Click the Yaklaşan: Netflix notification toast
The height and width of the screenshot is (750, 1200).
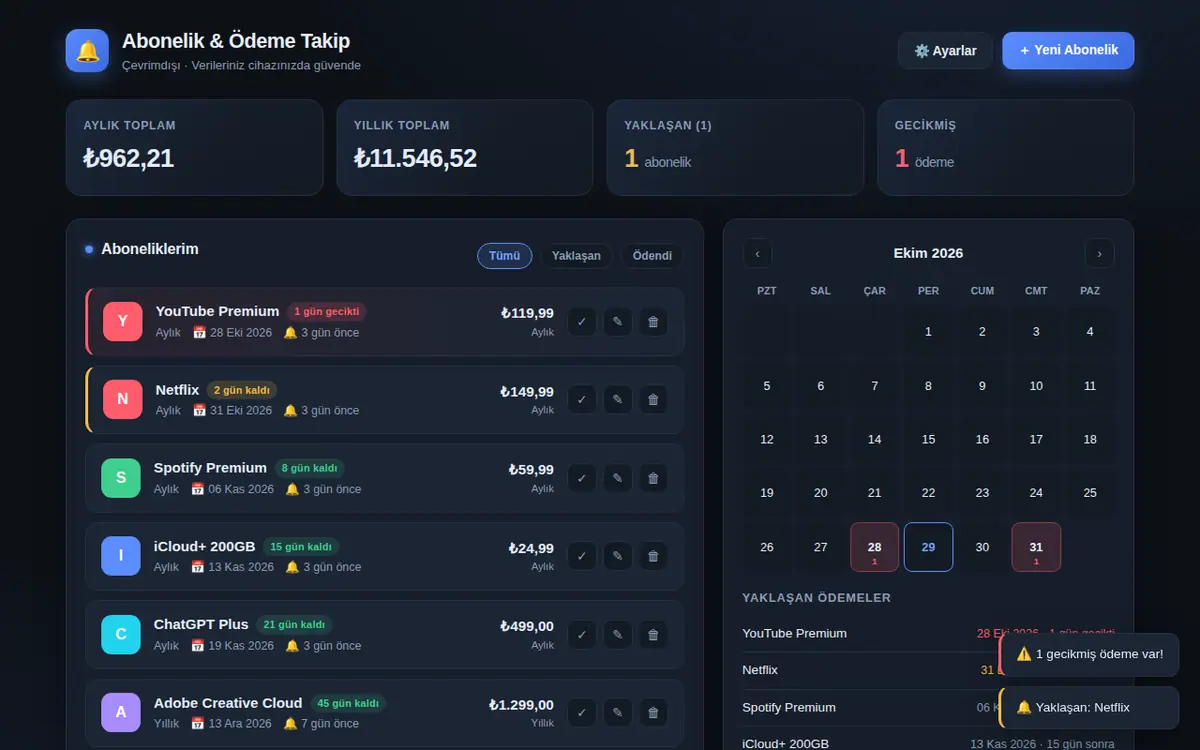tap(1089, 707)
